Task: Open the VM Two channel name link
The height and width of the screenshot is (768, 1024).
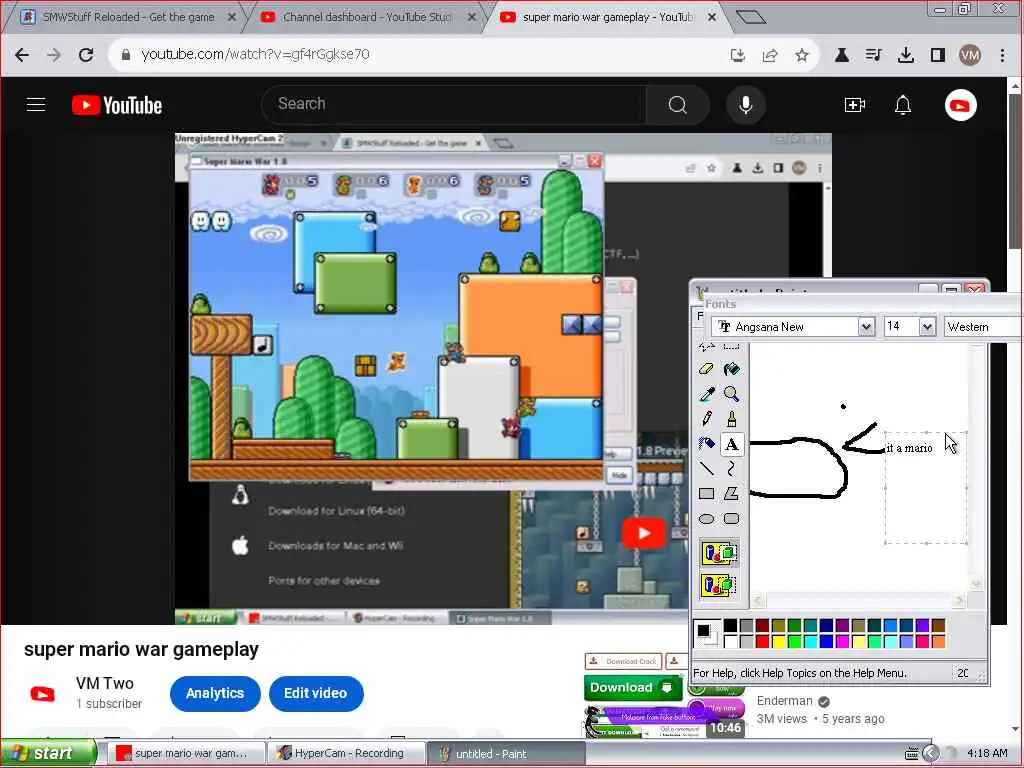Action: pos(104,683)
